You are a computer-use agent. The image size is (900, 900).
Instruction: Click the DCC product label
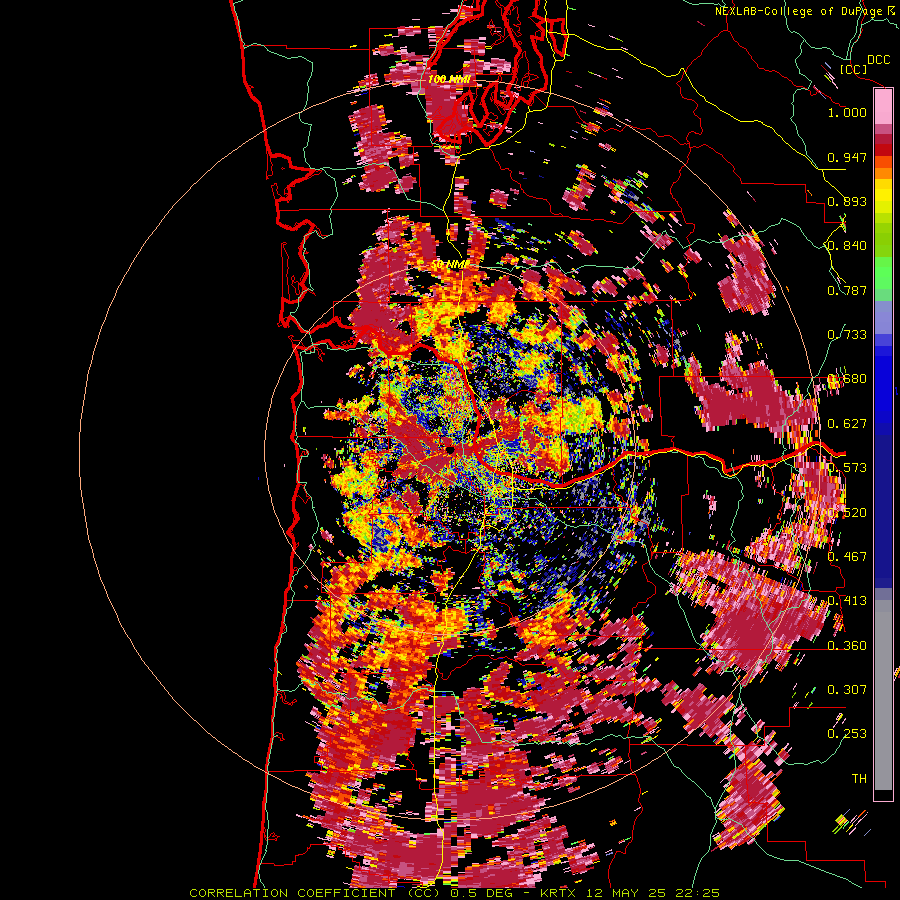click(x=878, y=60)
